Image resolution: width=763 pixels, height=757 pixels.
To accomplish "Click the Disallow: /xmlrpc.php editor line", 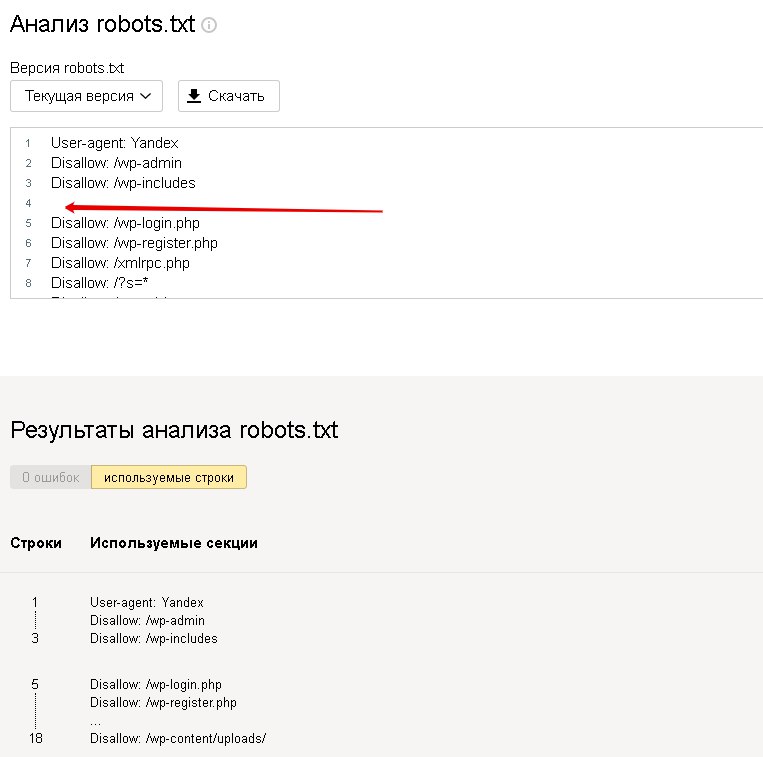I will [x=120, y=263].
